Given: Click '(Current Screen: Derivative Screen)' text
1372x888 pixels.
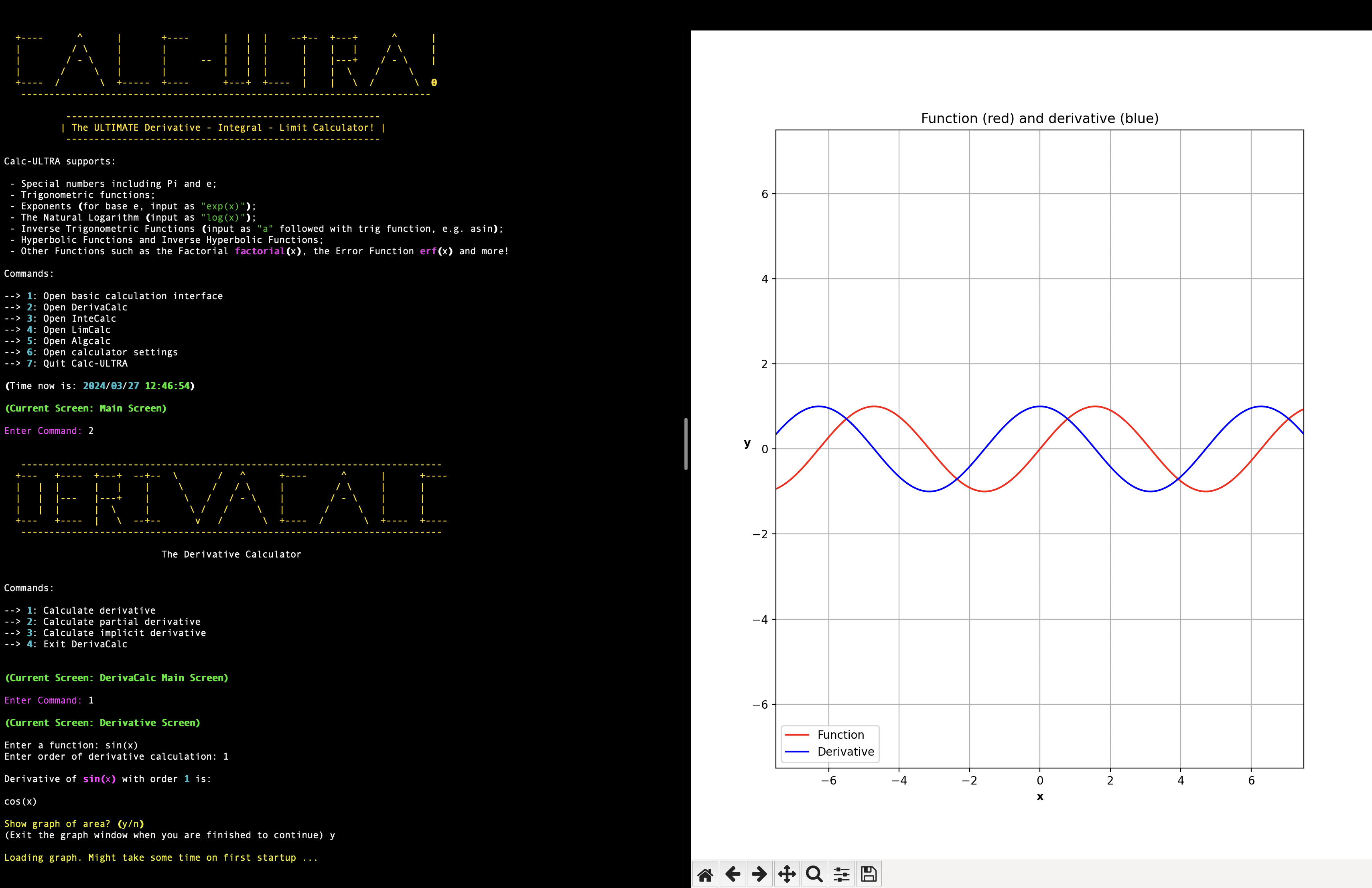Looking at the screenshot, I should 102,723.
